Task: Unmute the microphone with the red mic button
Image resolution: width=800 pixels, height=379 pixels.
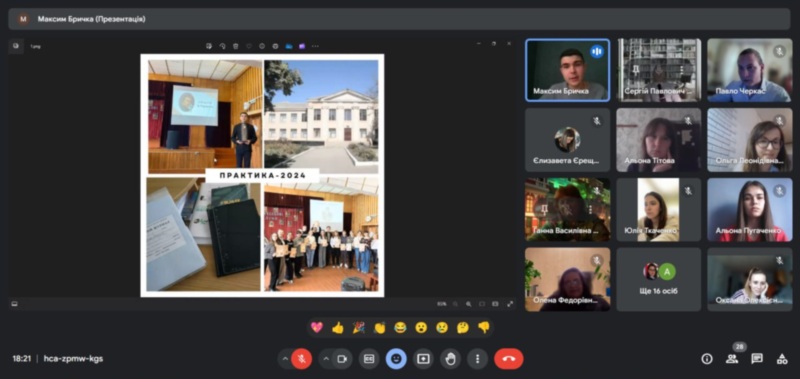Action: 302,359
